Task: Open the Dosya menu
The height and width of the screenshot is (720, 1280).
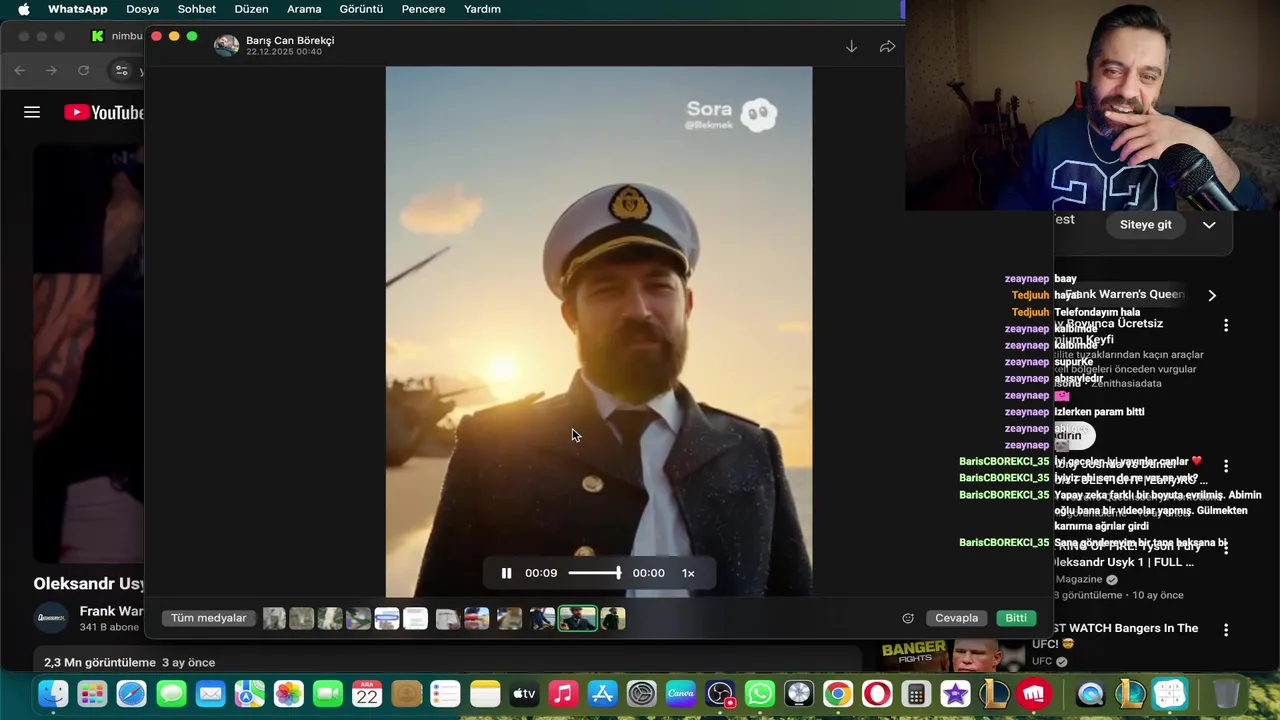Action: [142, 9]
